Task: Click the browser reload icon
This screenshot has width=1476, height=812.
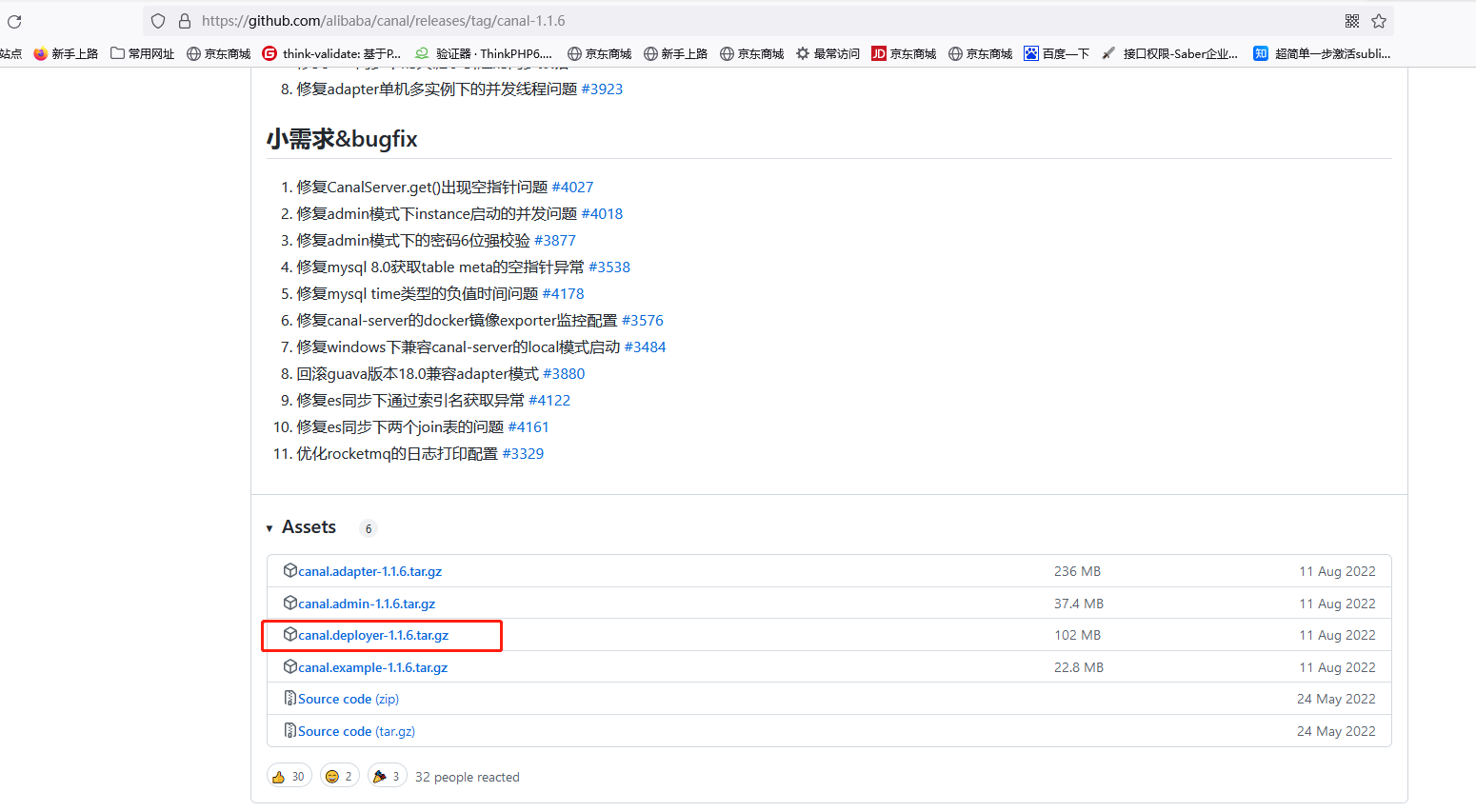Action: pyautogui.click(x=14, y=21)
